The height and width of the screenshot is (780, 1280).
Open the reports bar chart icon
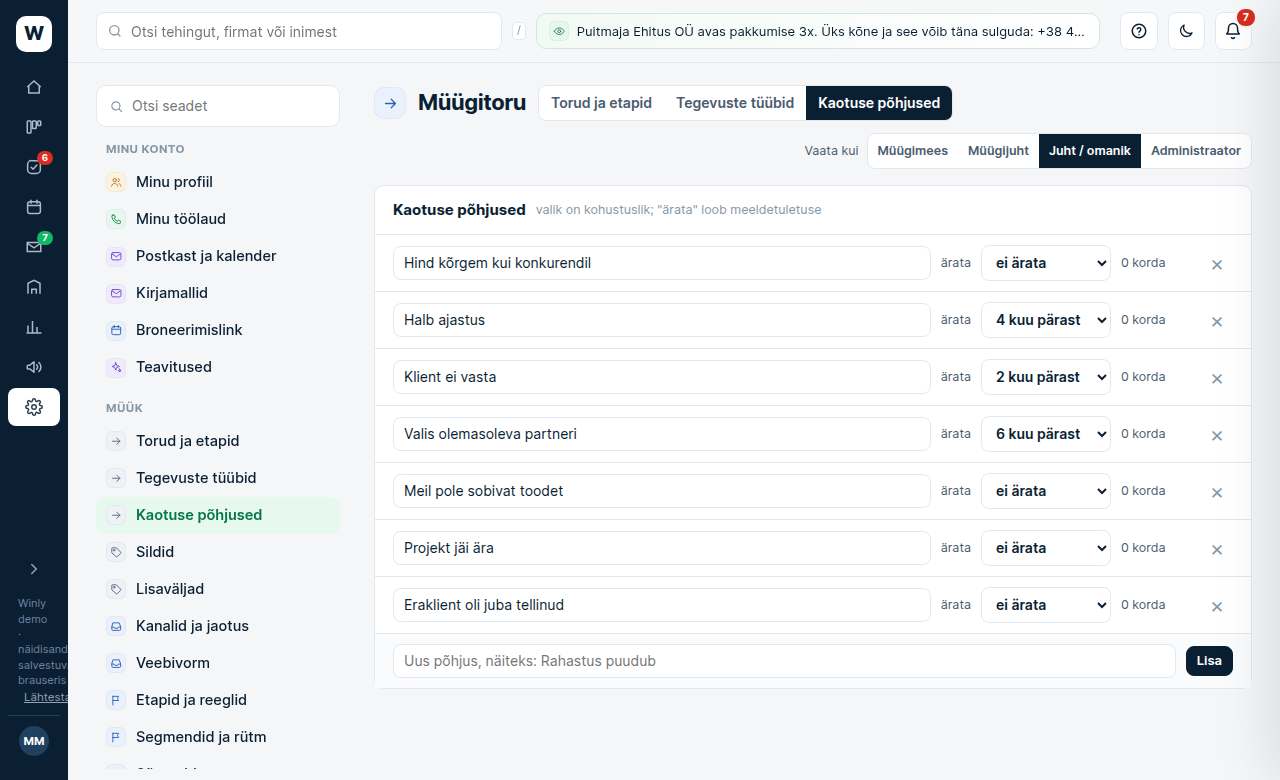tap(34, 327)
